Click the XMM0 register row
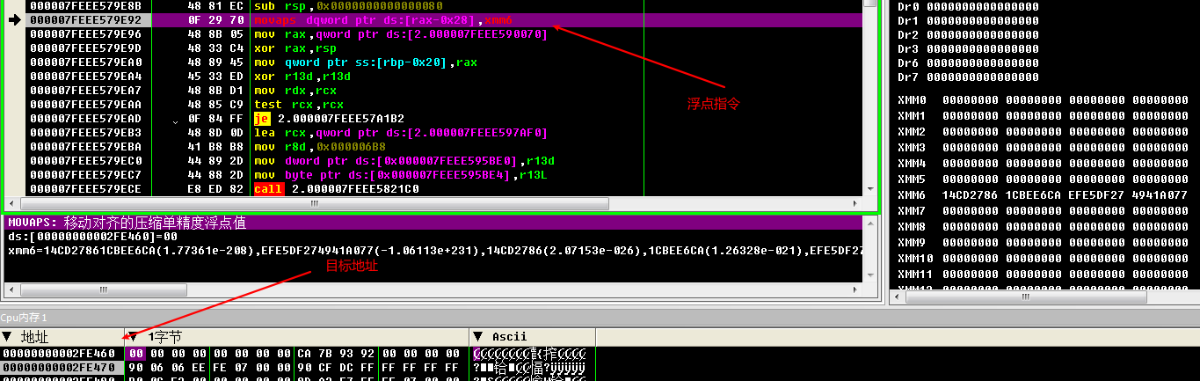This screenshot has height=381, width=1200. click(1043, 100)
